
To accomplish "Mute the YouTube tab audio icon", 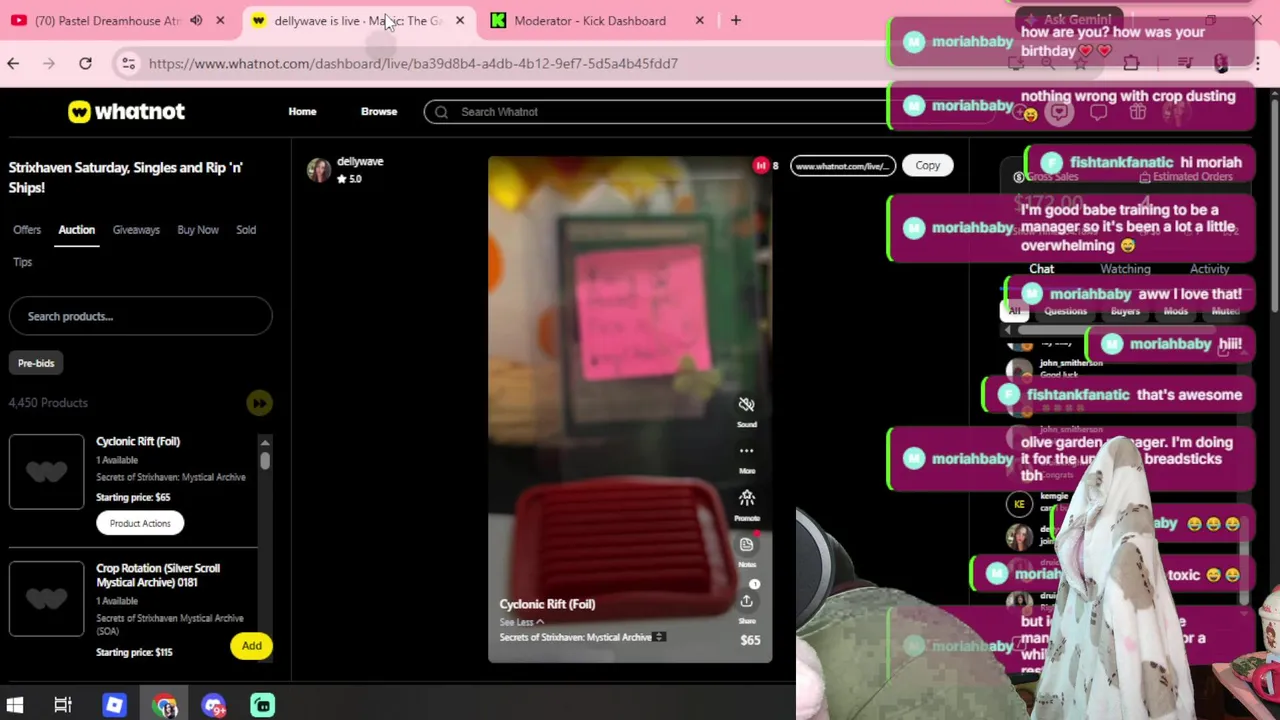I will 196,20.
